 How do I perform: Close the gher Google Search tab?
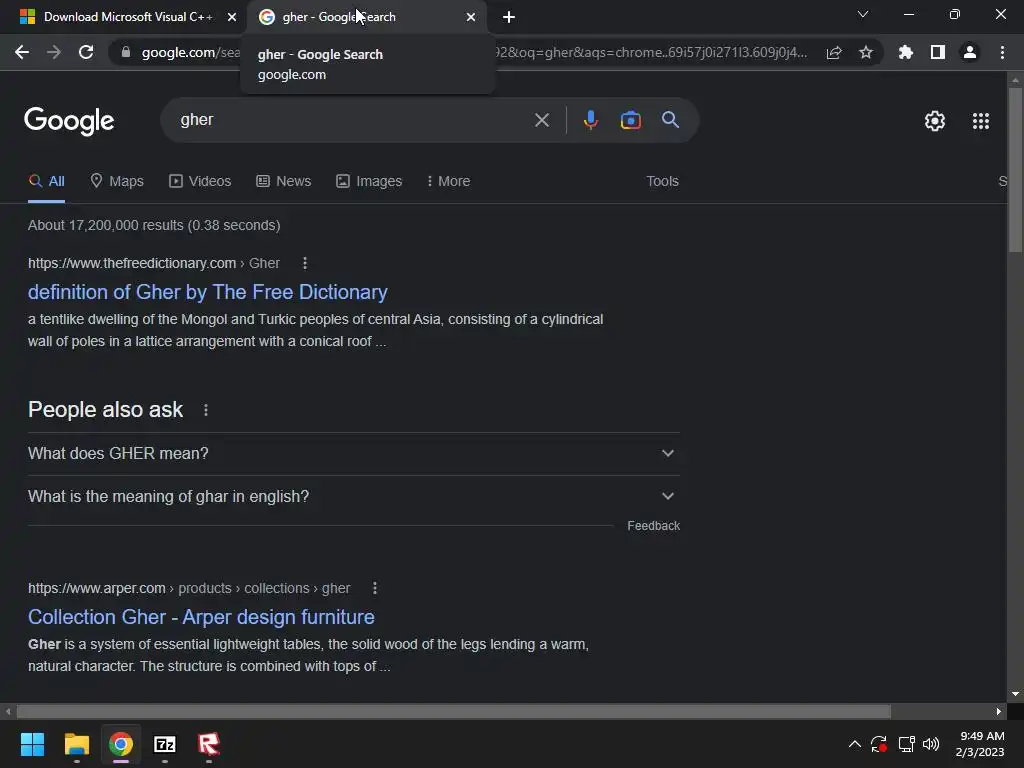(x=471, y=17)
